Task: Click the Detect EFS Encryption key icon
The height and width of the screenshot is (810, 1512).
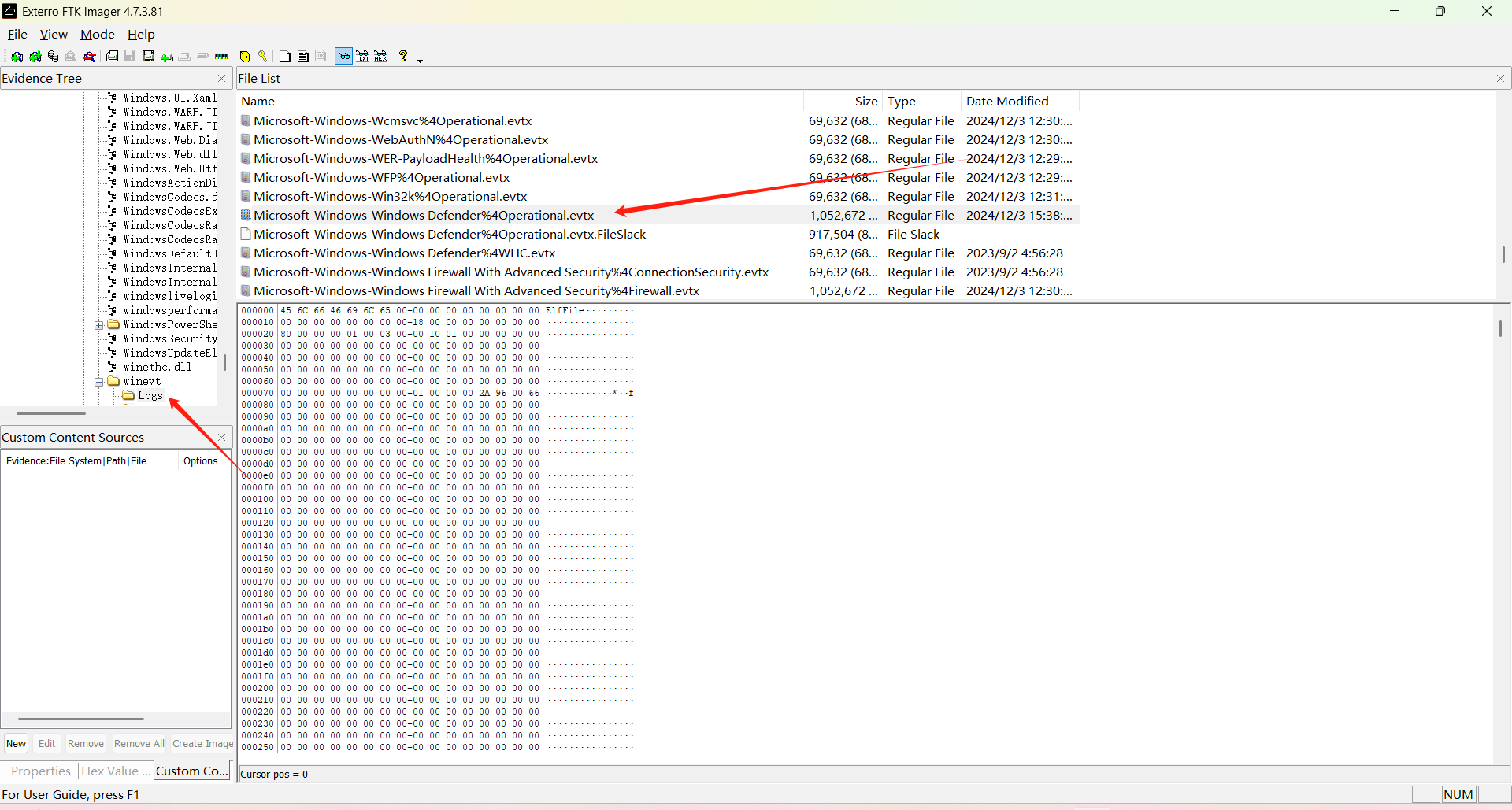Action: coord(263,57)
